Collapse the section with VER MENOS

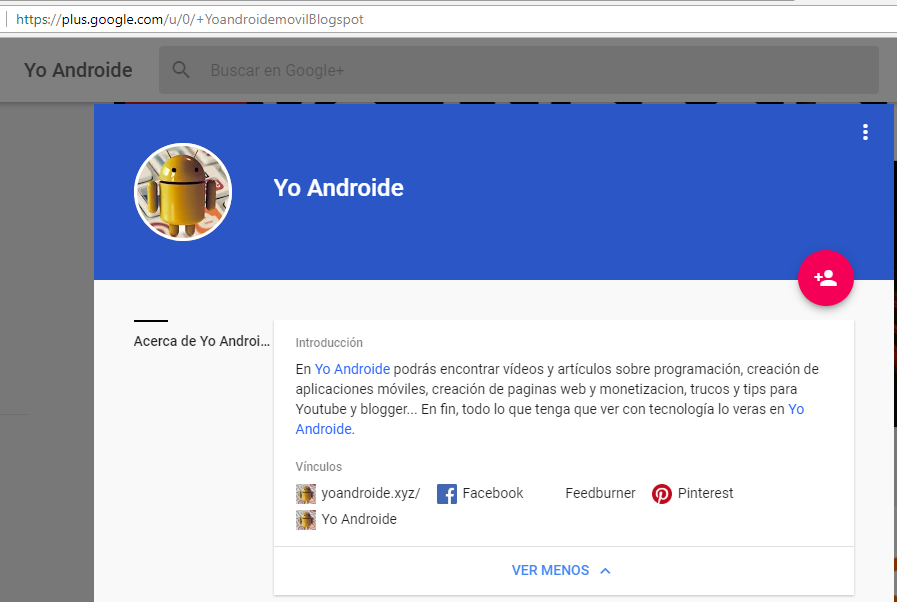(561, 571)
